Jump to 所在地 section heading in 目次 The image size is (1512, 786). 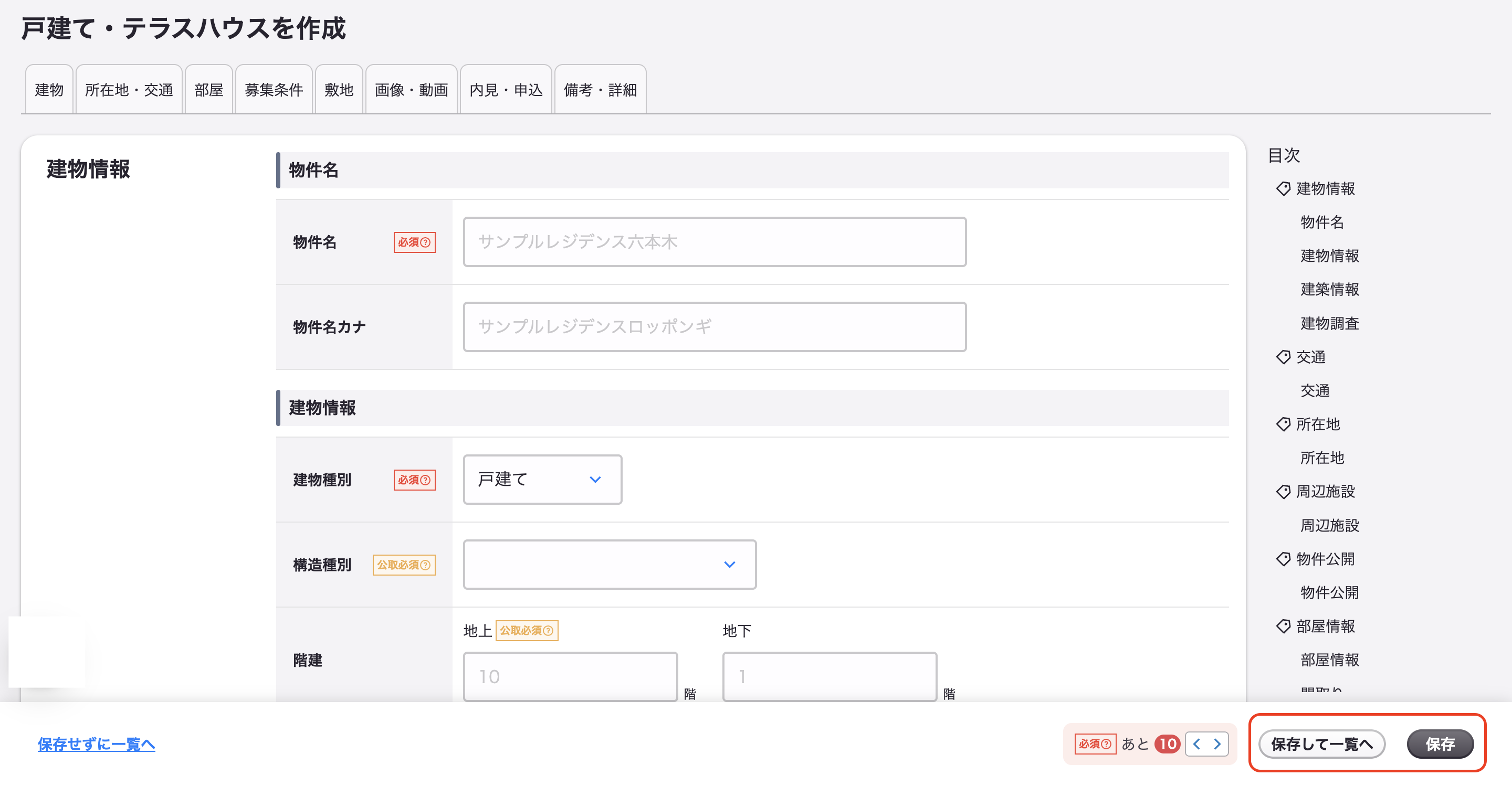(x=1318, y=424)
